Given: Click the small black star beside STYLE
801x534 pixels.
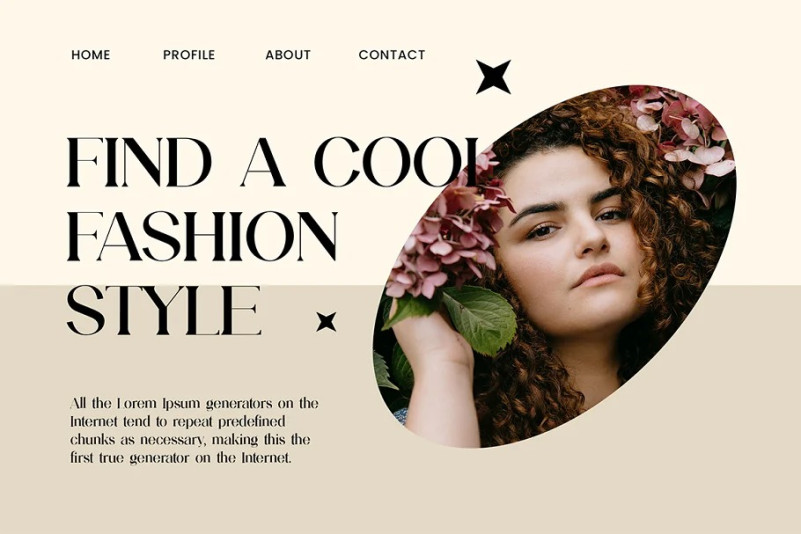Looking at the screenshot, I should pos(326,321).
